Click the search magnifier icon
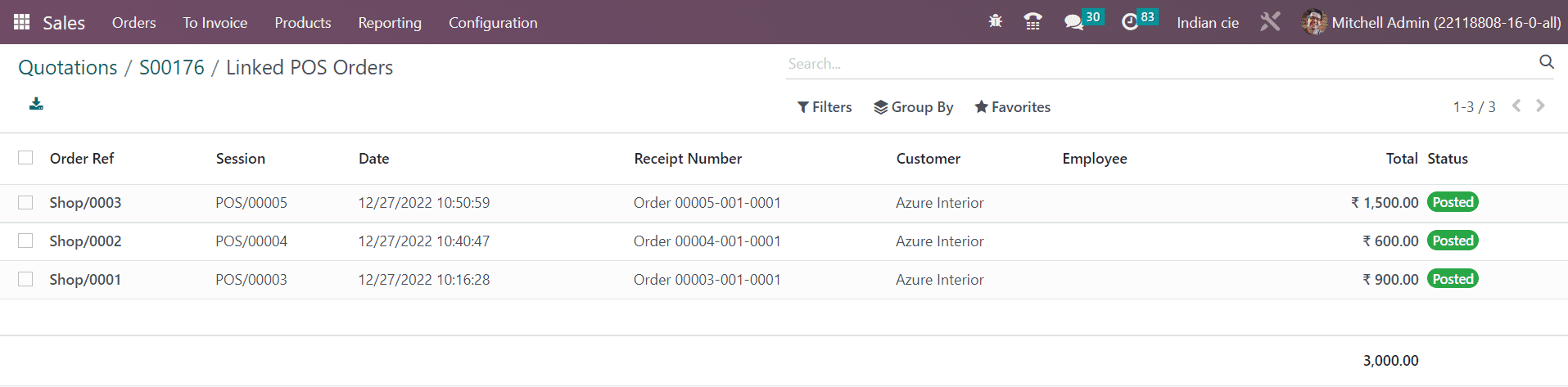Image resolution: width=1568 pixels, height=387 pixels. 1547,62
